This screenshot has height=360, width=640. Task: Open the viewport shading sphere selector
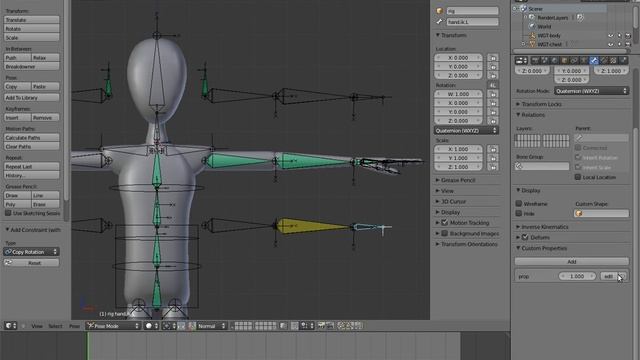151,326
